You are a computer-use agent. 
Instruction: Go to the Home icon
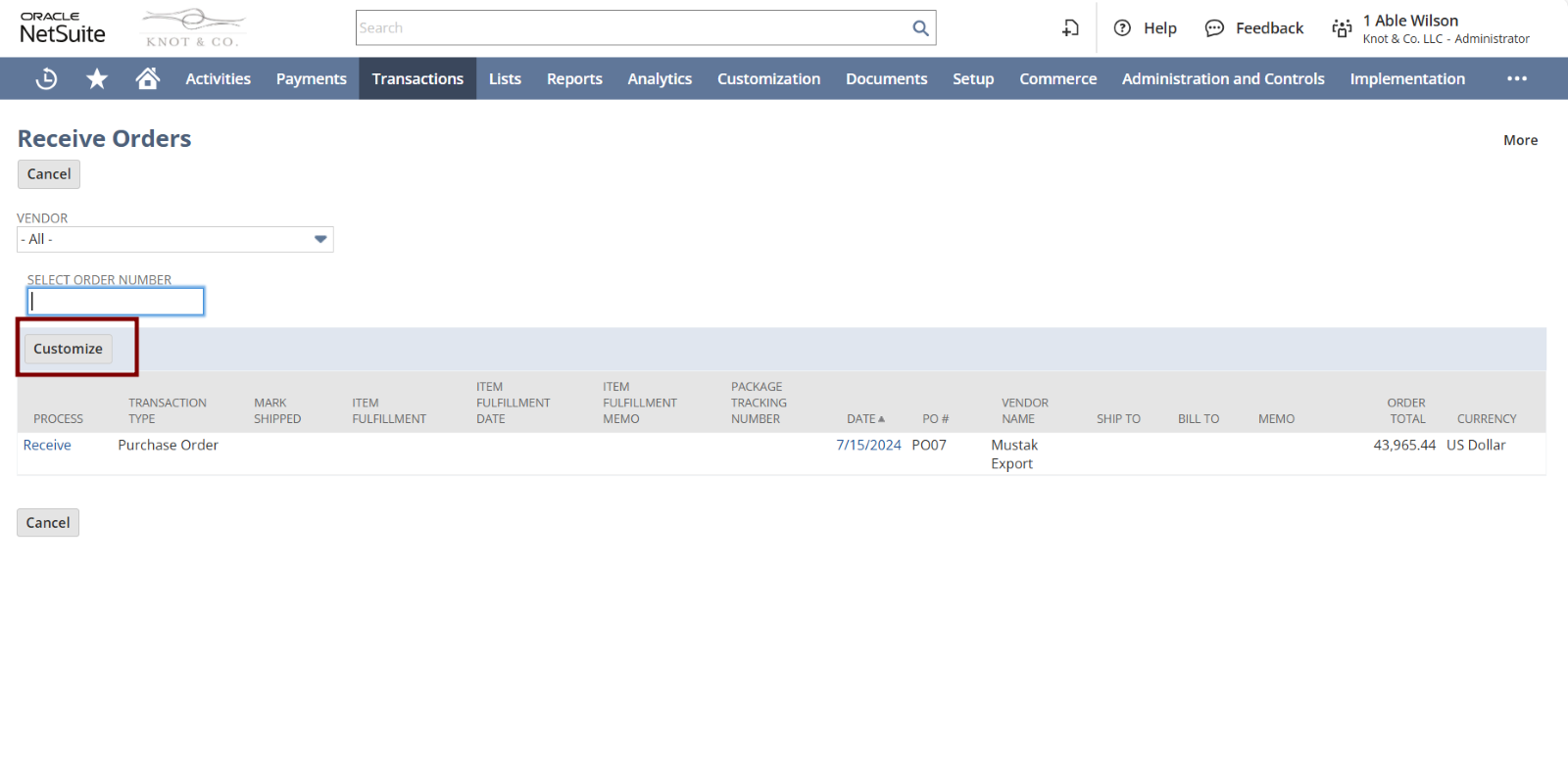tap(148, 79)
